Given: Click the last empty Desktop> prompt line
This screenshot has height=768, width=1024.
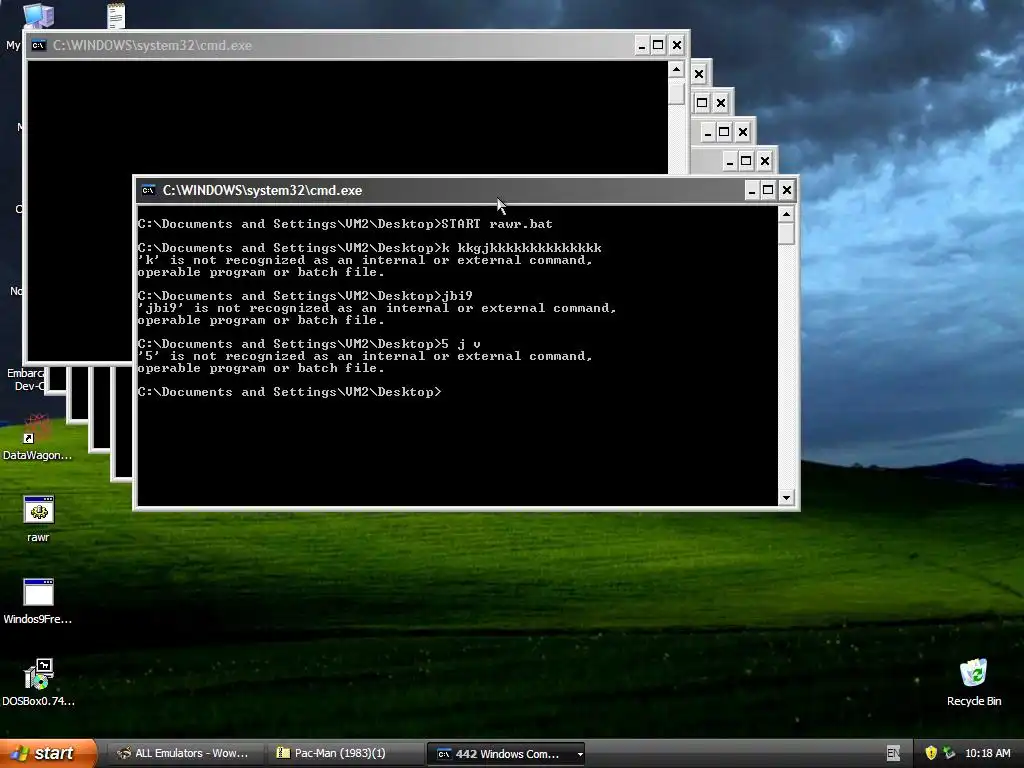Looking at the screenshot, I should point(289,392).
